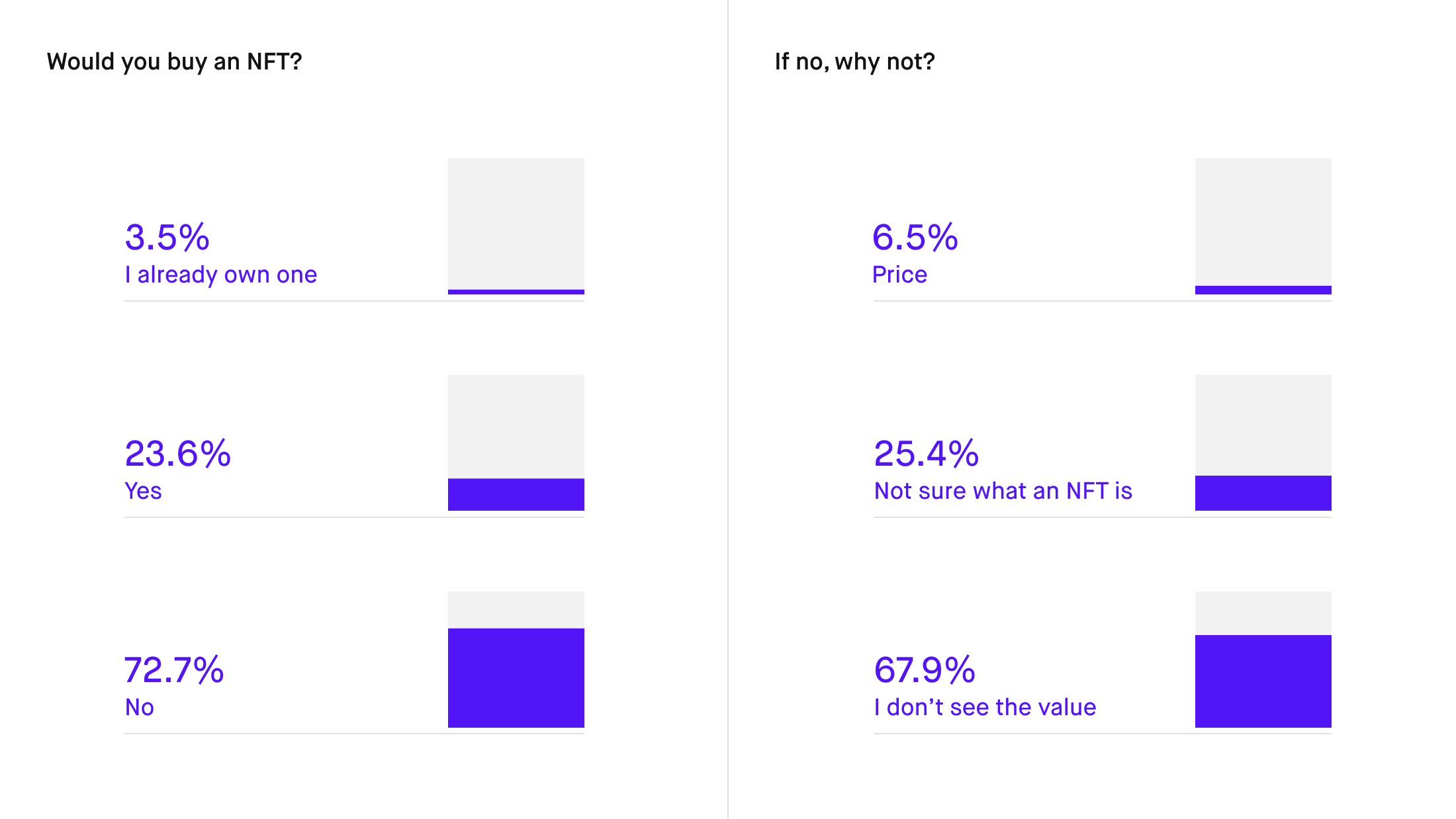
Task: Click the purple bar for 'Not sure what an NFT is'
Action: [x=1263, y=493]
